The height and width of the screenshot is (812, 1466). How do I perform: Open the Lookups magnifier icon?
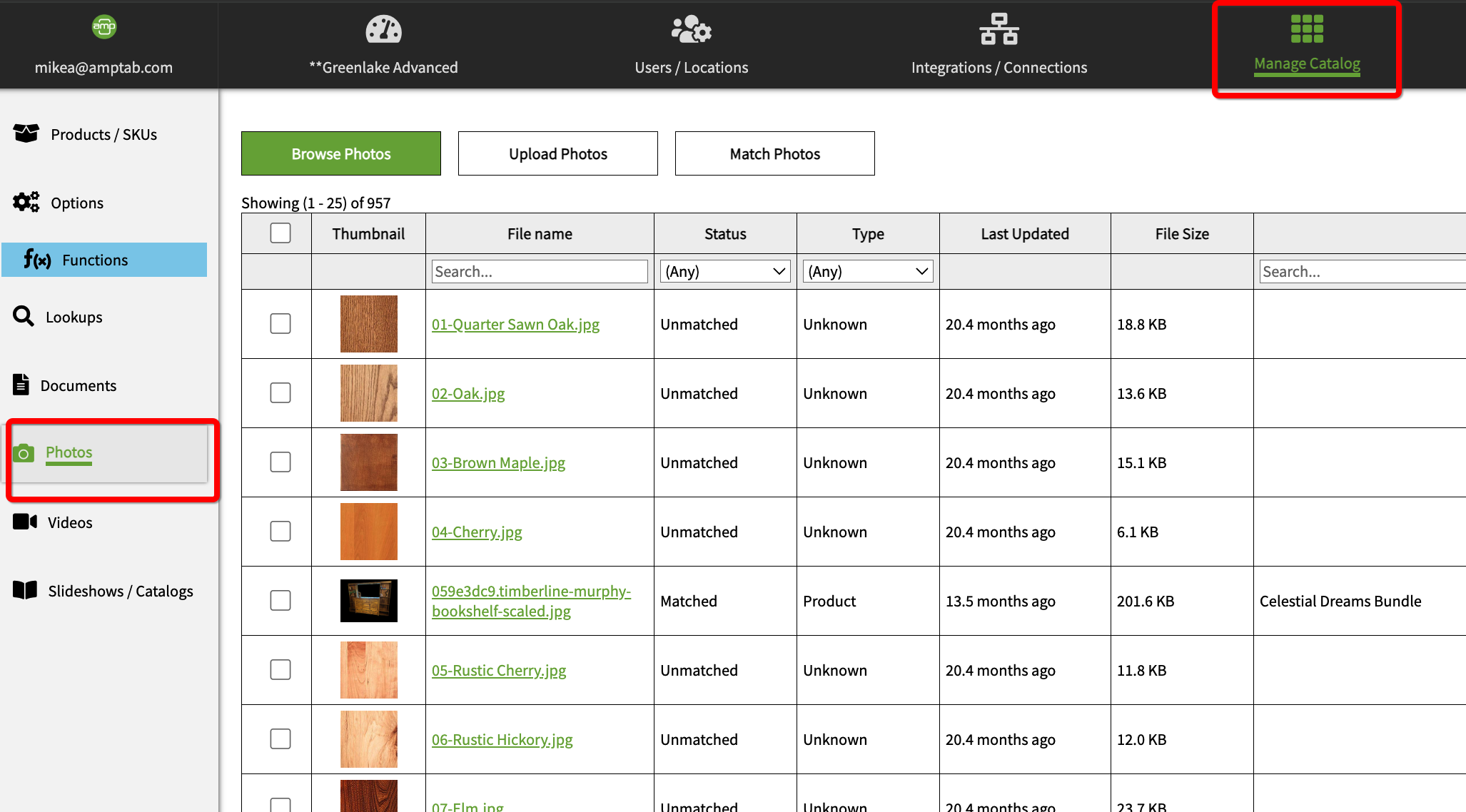tap(24, 316)
